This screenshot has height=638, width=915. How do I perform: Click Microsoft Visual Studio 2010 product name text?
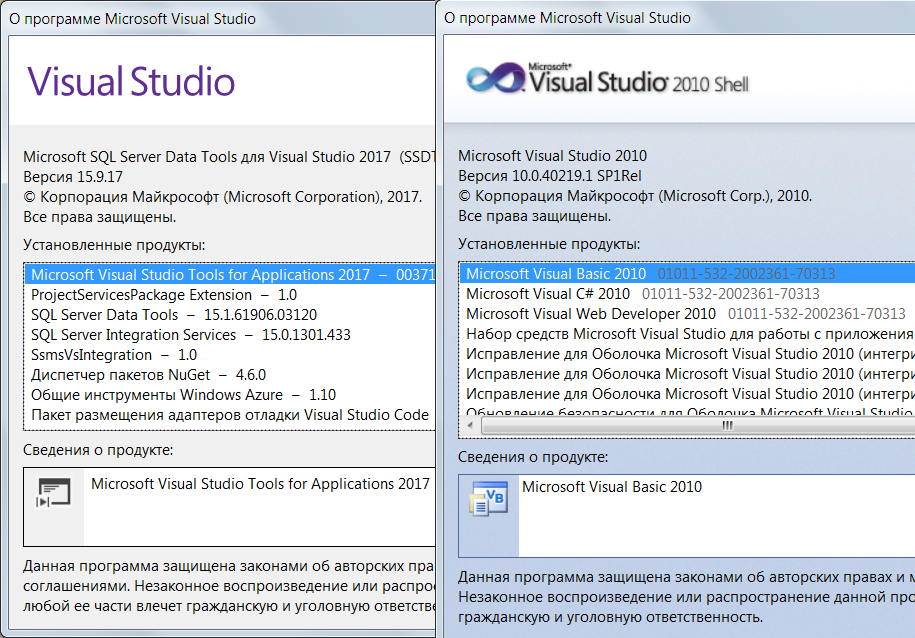552,156
